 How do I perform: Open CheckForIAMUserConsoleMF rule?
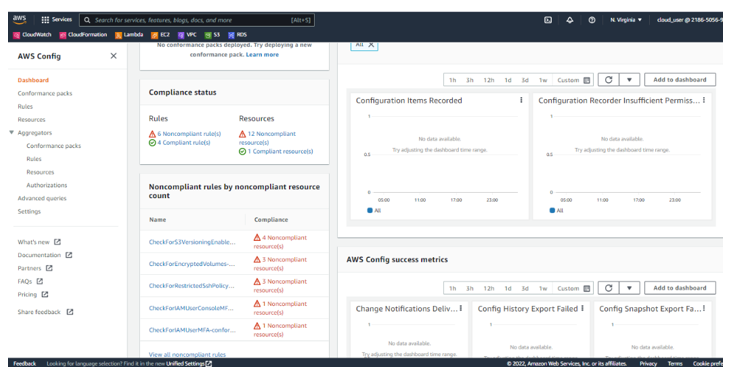pos(191,308)
